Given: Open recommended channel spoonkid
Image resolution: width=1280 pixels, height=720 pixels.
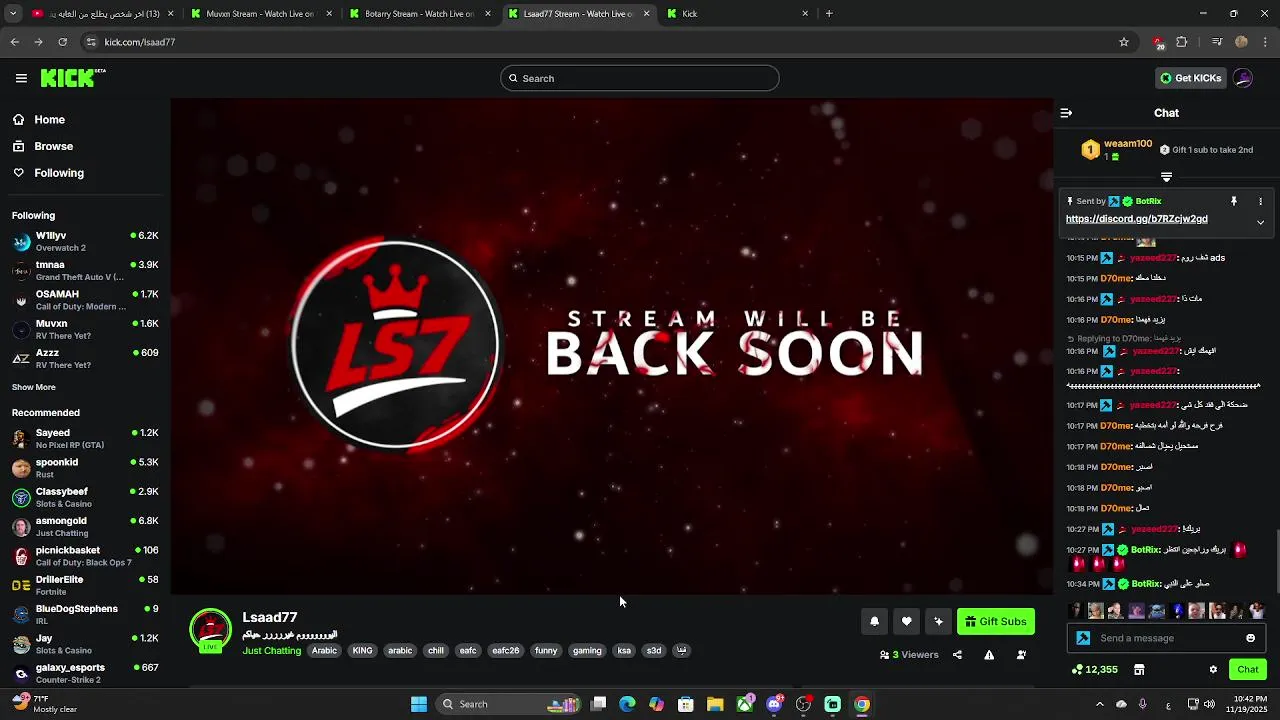Looking at the screenshot, I should pos(85,468).
